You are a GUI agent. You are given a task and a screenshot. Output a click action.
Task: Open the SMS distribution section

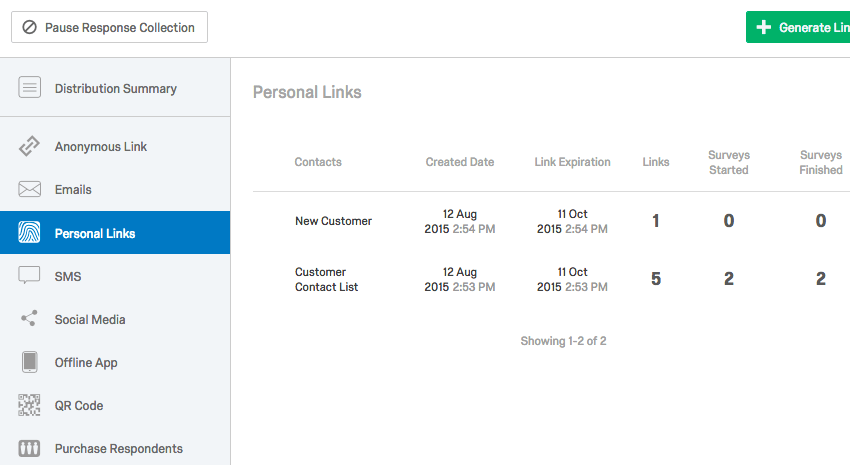[x=115, y=276]
